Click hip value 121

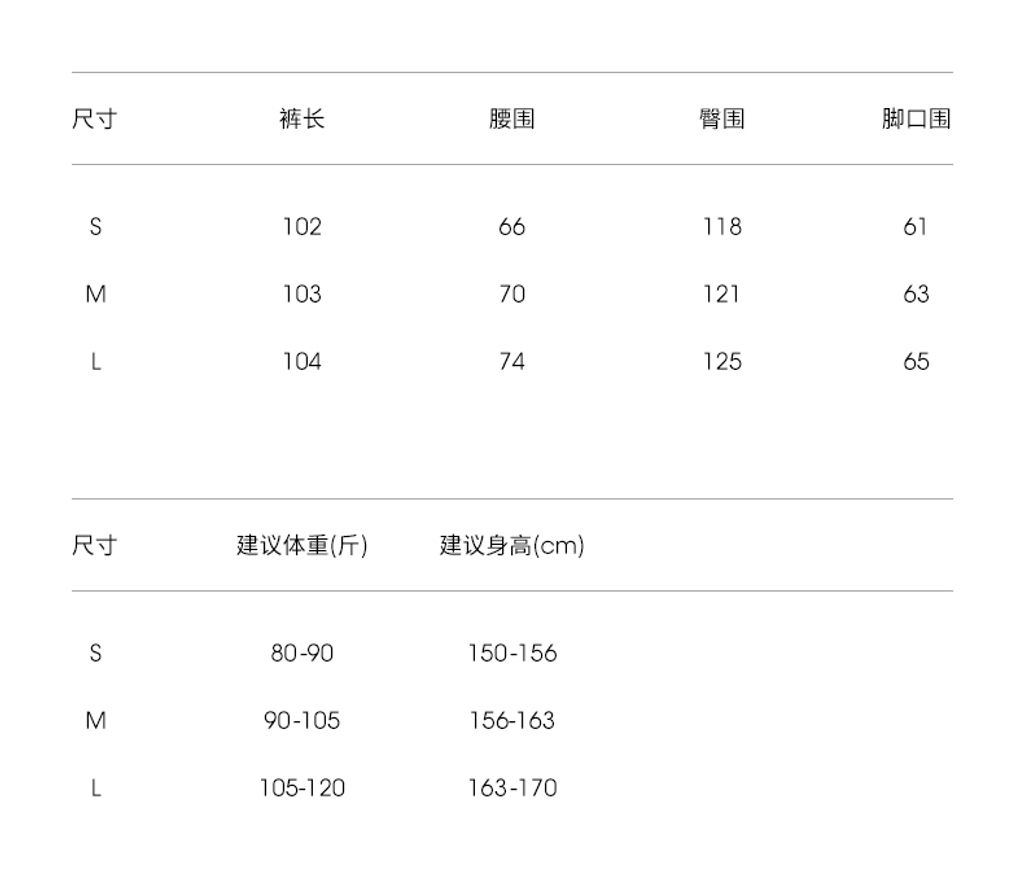[721, 294]
